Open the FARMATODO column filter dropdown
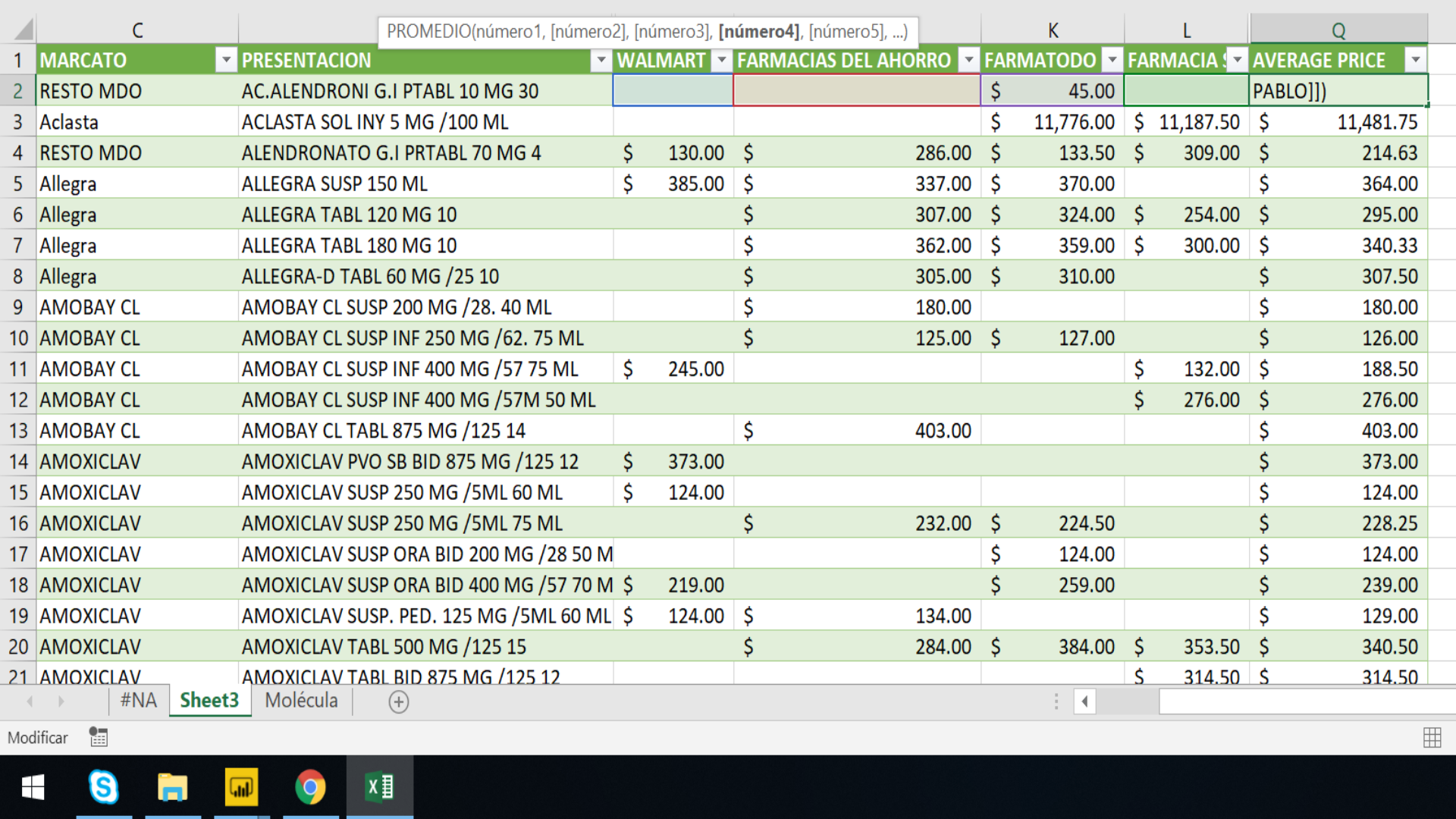1456x819 pixels. click(1112, 60)
